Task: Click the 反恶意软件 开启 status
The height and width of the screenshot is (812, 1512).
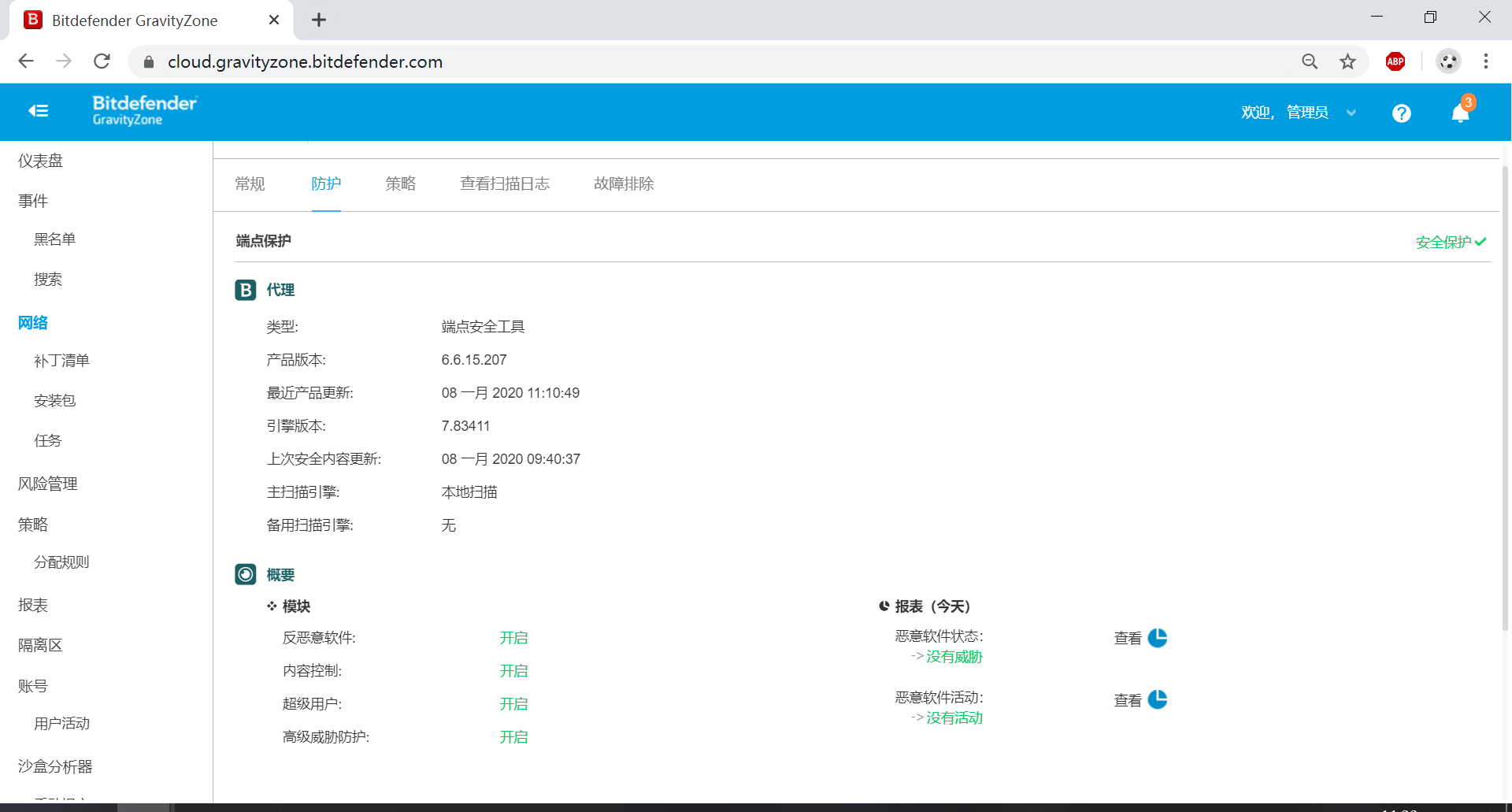Action: pyautogui.click(x=513, y=638)
